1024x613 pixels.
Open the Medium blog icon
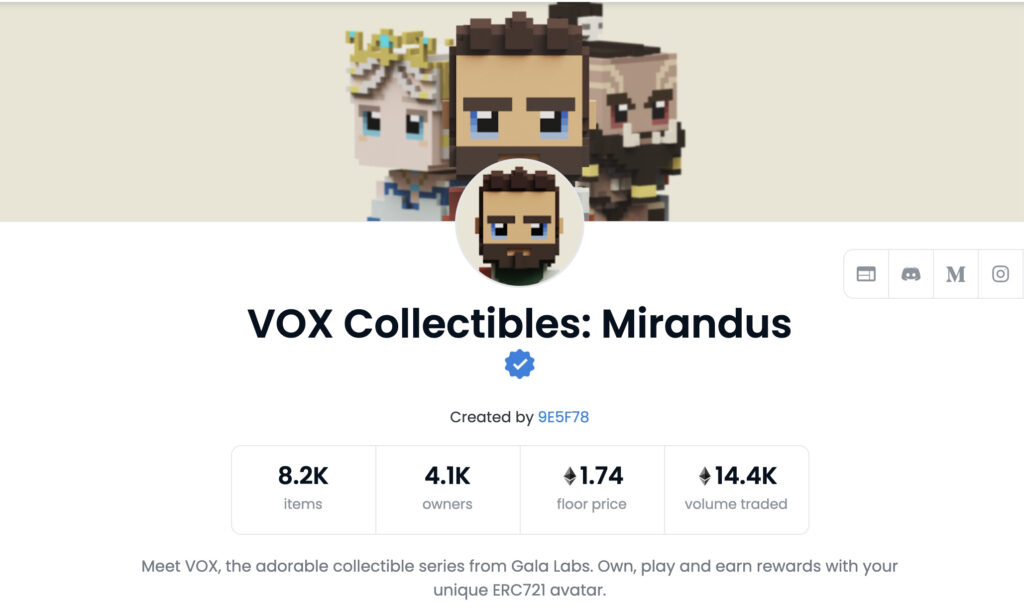coord(955,274)
